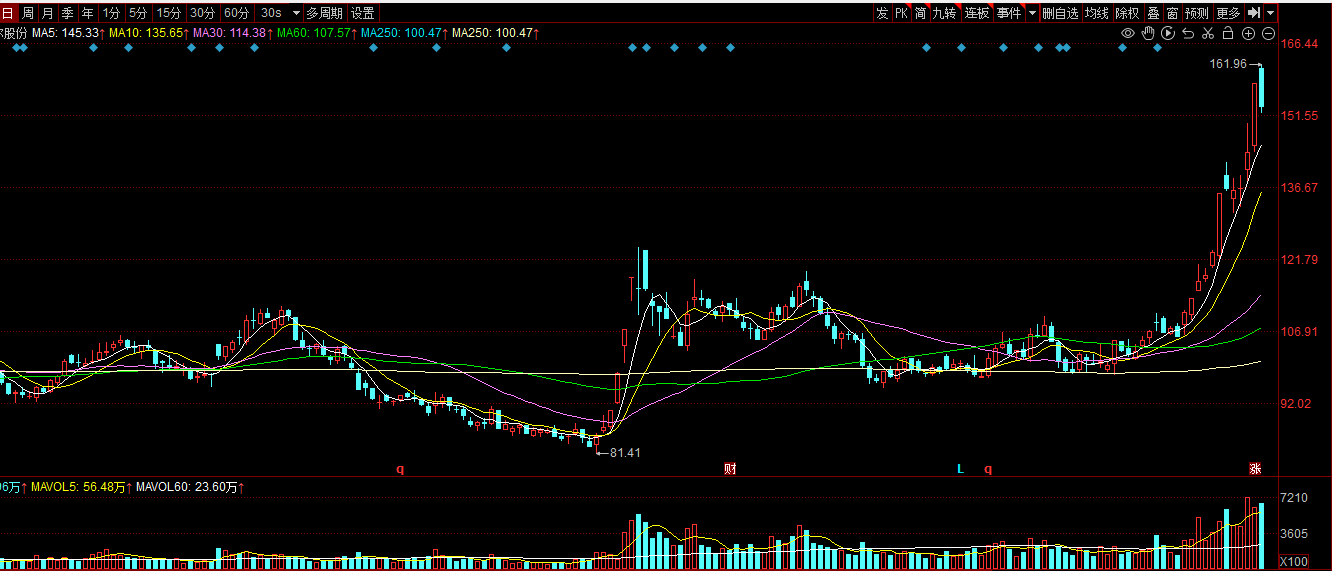Click the X100 volume unit label

click(x=1292, y=562)
